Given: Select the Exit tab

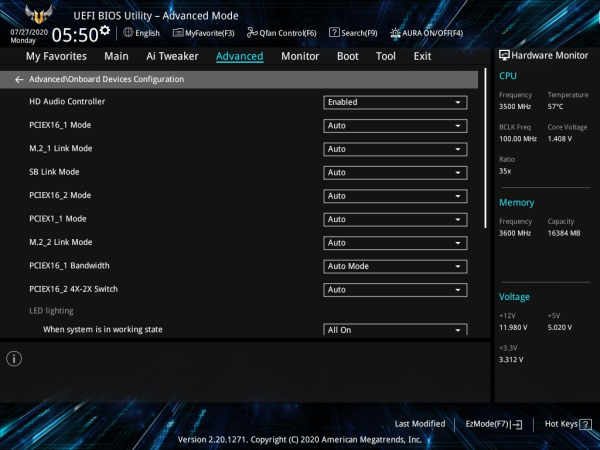Looking at the screenshot, I should [422, 56].
